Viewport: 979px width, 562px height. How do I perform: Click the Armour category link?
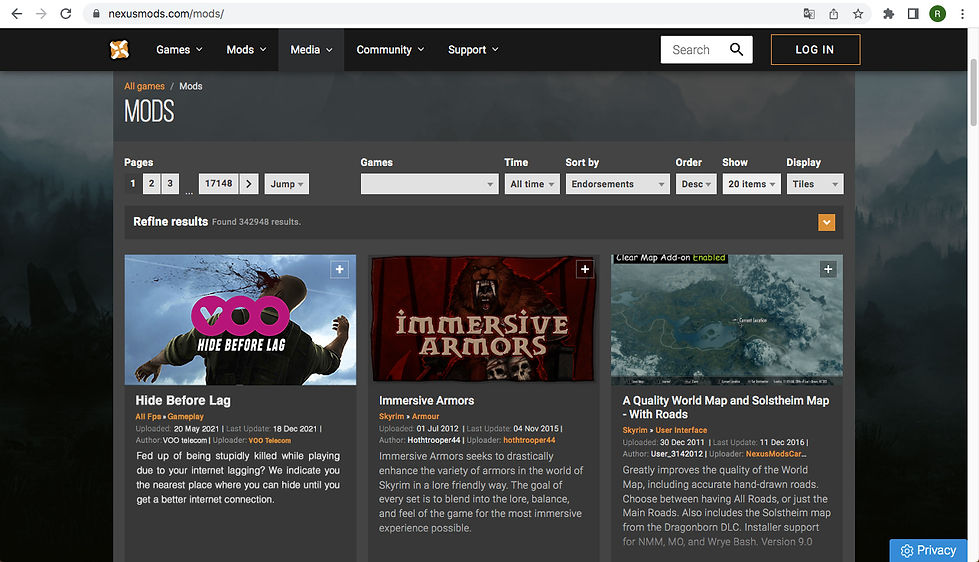pyautogui.click(x=425, y=417)
